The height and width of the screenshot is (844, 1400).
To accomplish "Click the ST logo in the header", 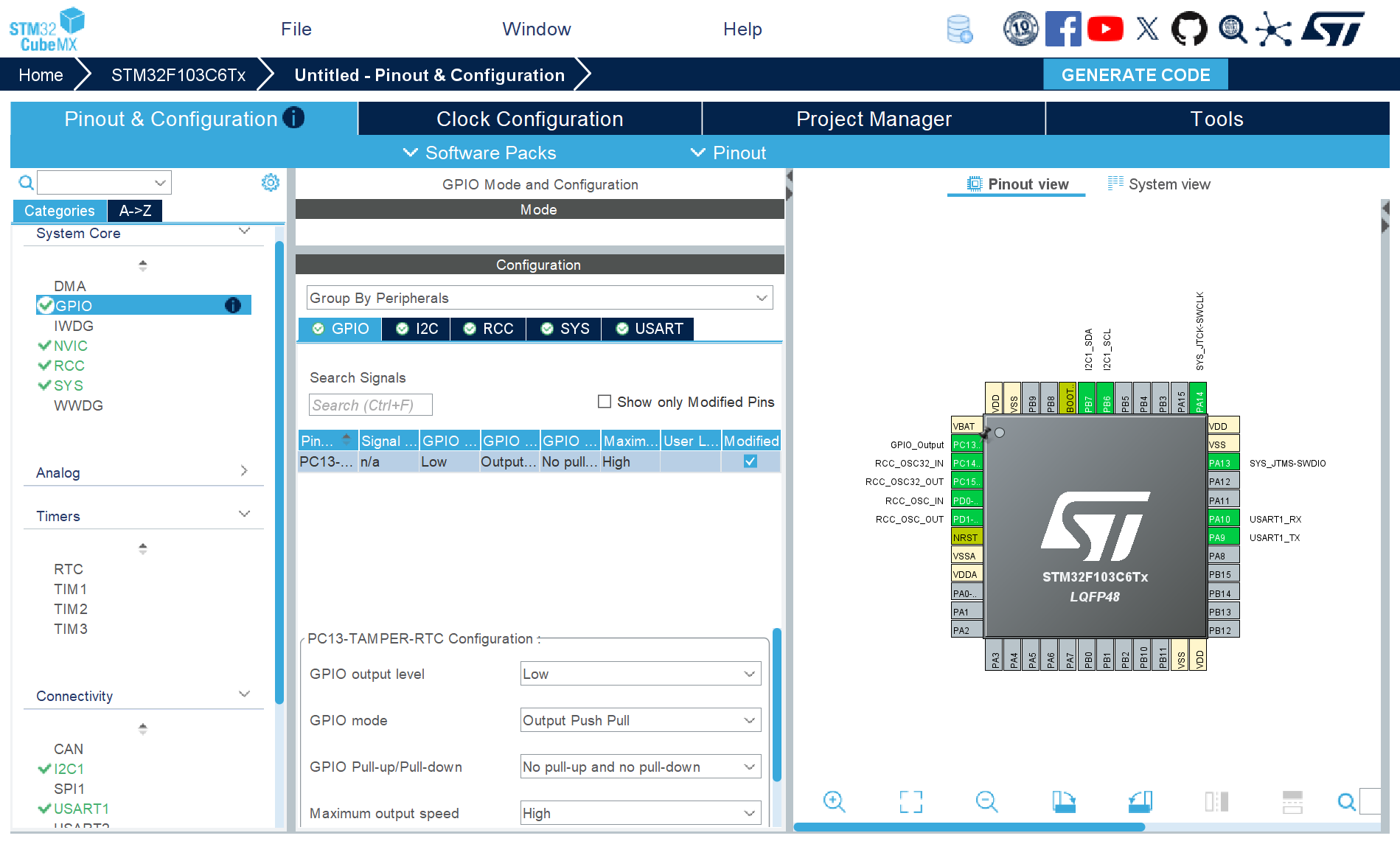I will click(x=1333, y=29).
